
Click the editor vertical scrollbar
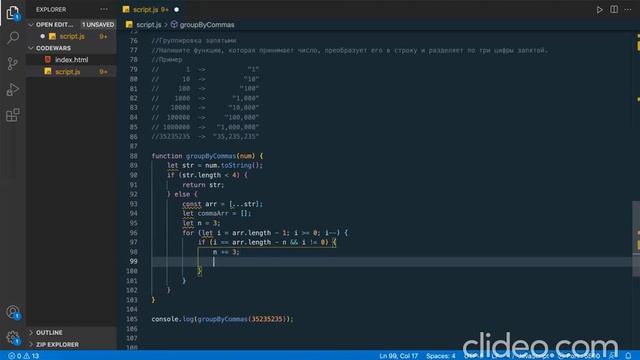(x=636, y=239)
